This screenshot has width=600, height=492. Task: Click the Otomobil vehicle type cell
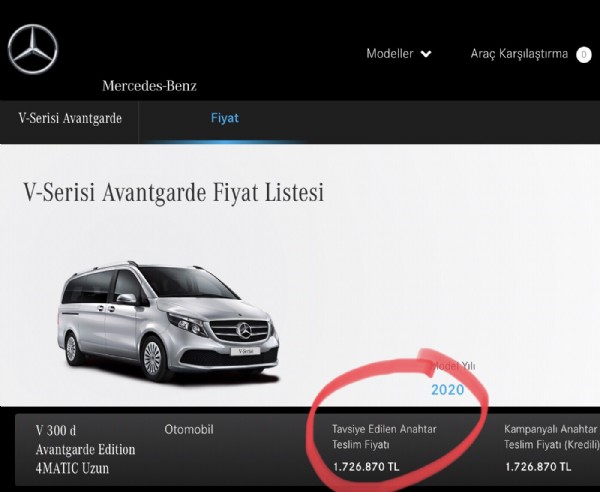189,429
